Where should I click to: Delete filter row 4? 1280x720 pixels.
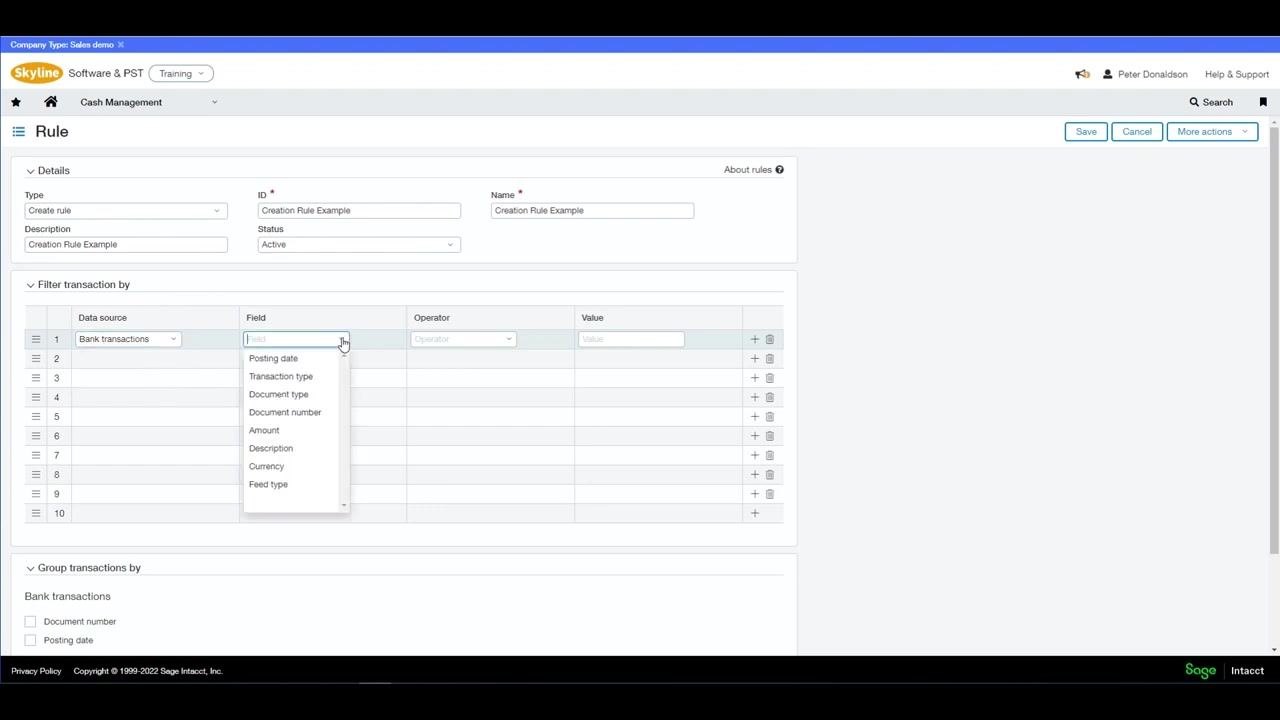click(770, 397)
